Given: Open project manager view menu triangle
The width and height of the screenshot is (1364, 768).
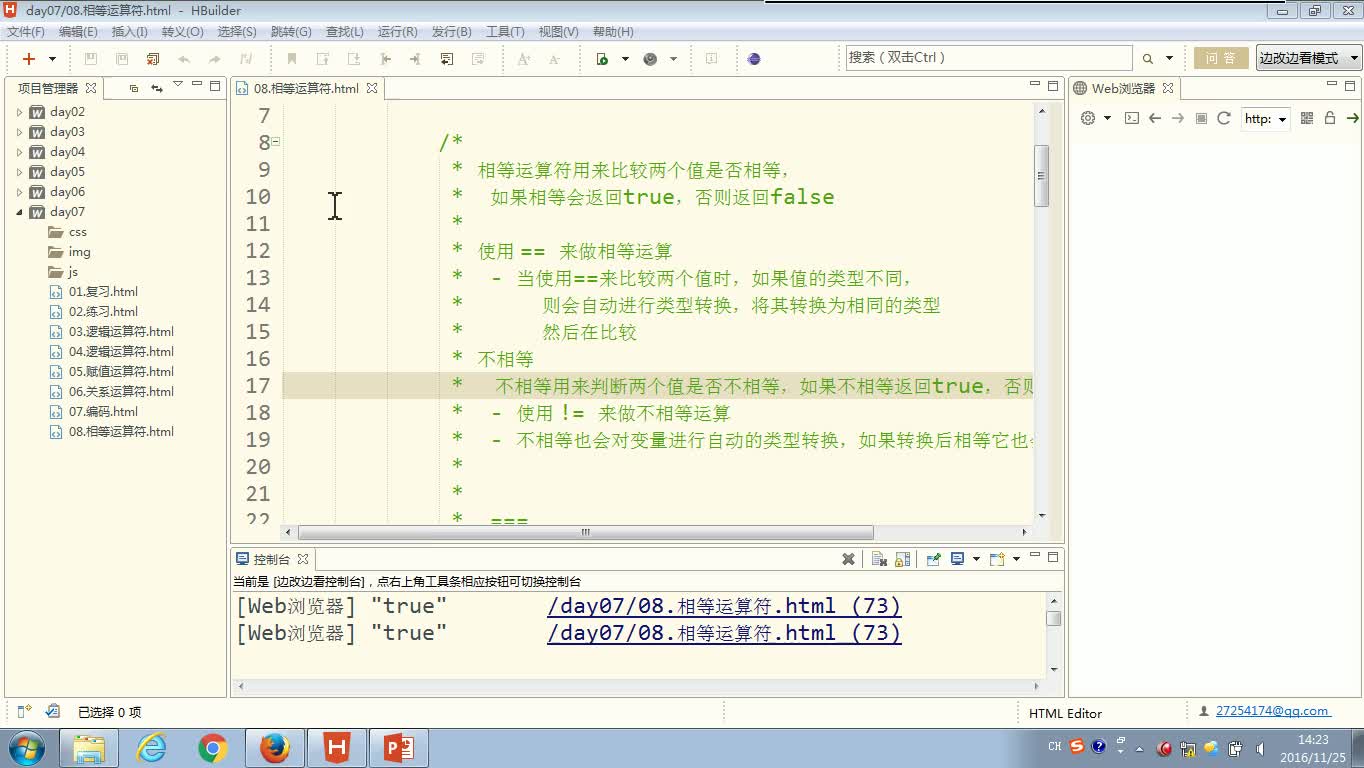Looking at the screenshot, I should click(178, 84).
